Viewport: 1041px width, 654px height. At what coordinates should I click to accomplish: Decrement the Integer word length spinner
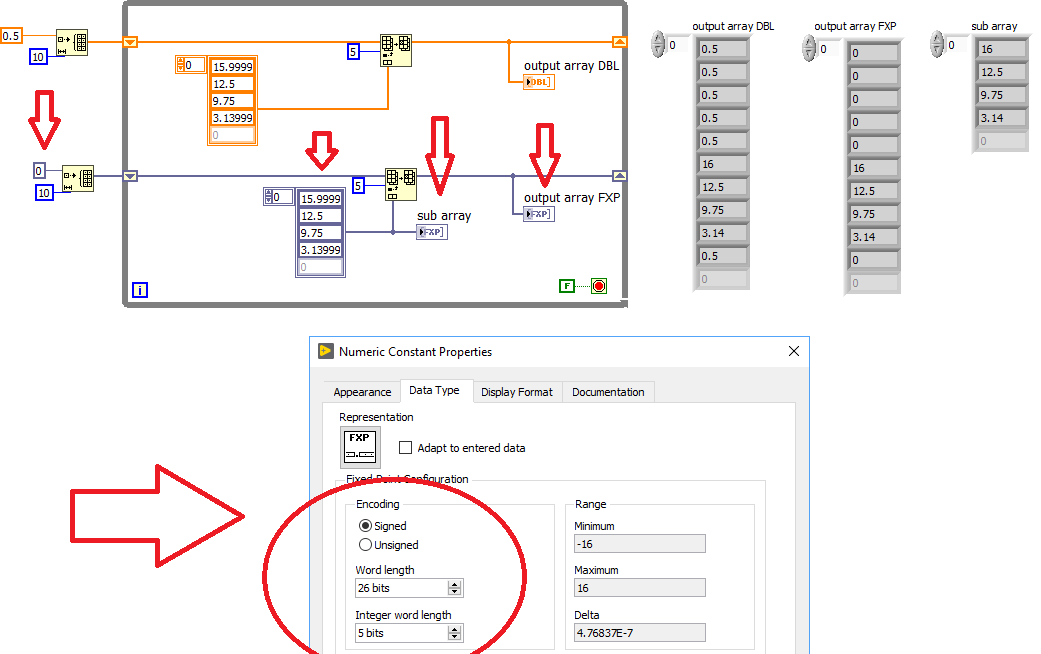[454, 636]
